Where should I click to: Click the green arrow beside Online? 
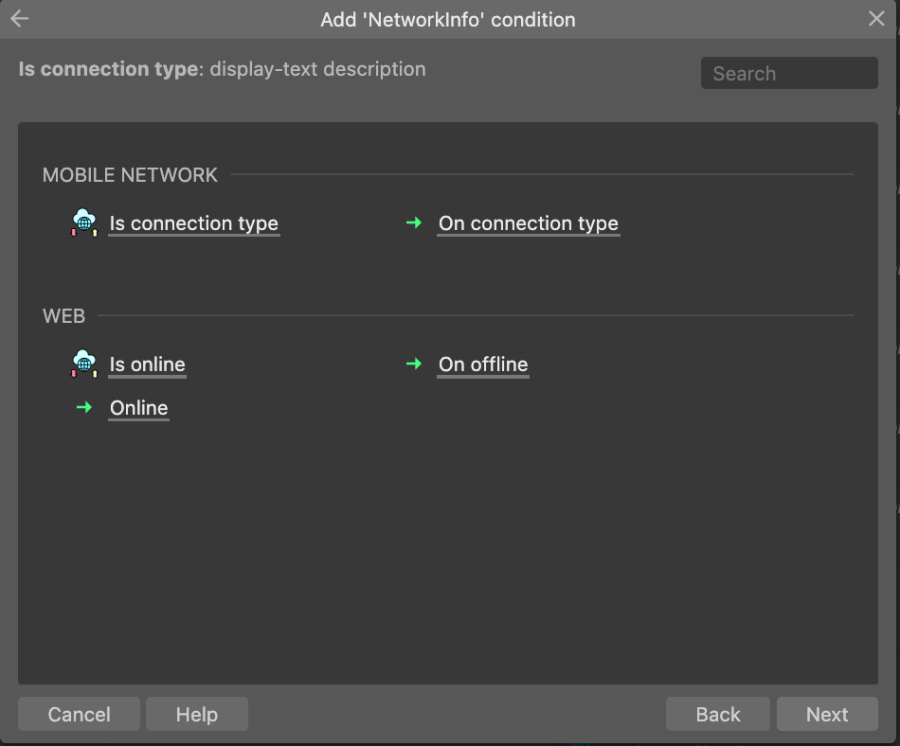click(x=84, y=407)
